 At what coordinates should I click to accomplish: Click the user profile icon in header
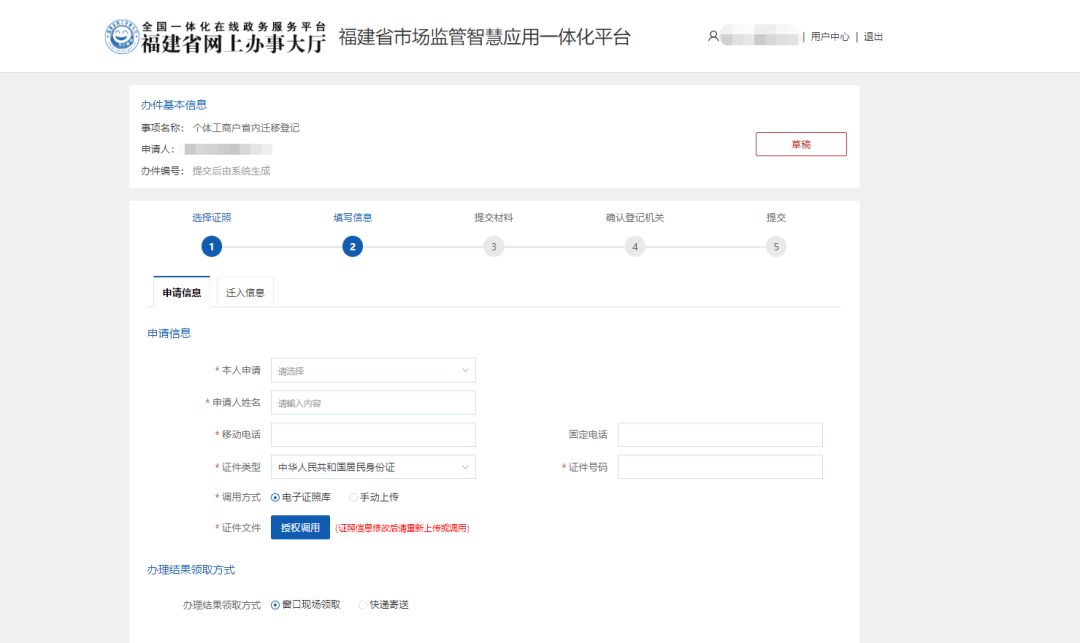pos(713,36)
